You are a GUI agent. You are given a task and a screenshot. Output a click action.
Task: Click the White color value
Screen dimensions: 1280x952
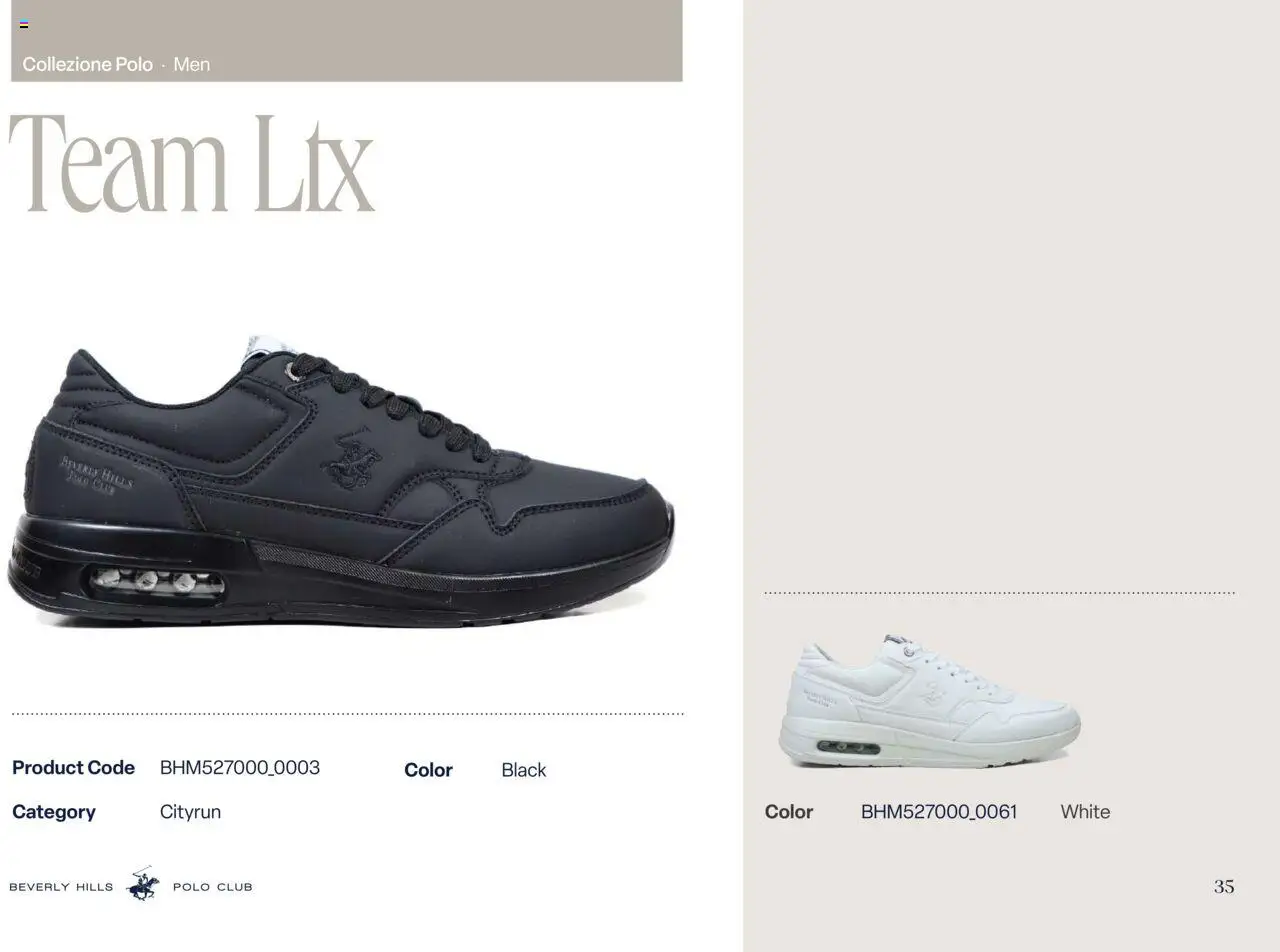click(x=1085, y=812)
